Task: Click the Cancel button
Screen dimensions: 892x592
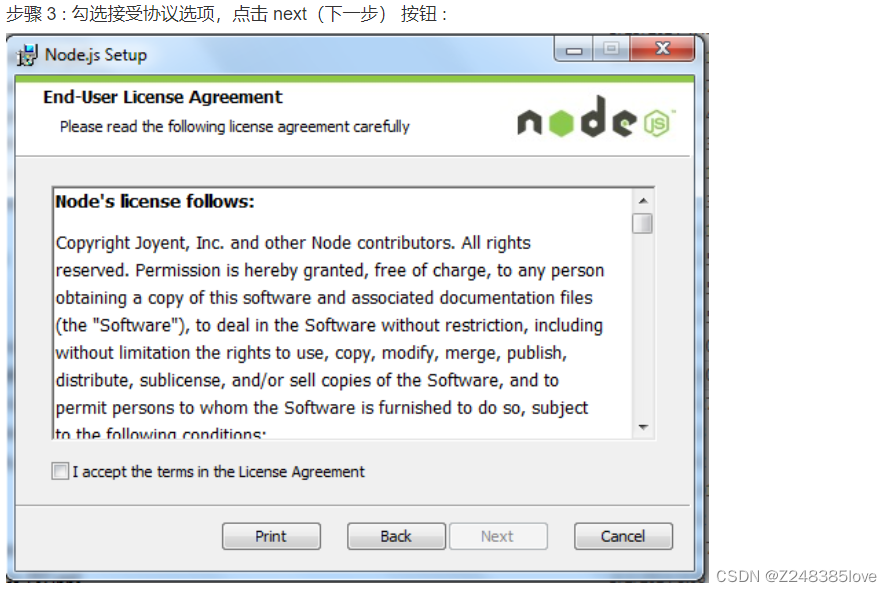Action: 623,536
